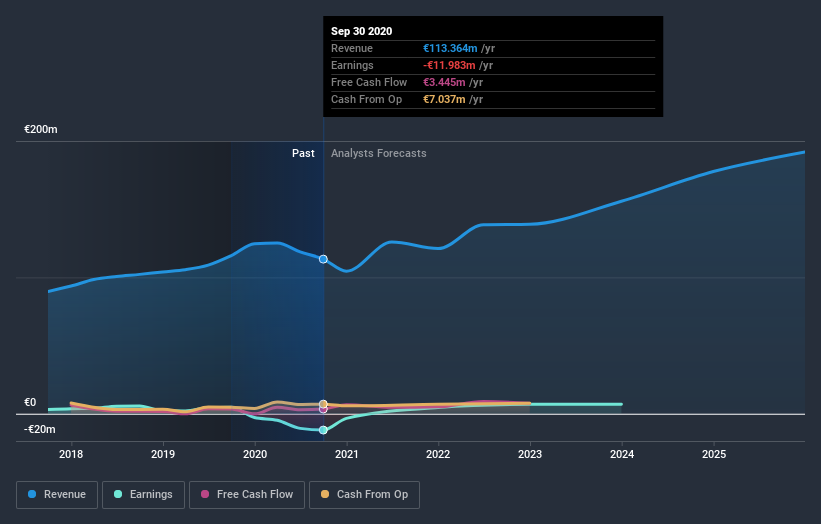This screenshot has height=524, width=821.
Task: Click the 'Free Cash Flow' tooltip row label
Action: pyautogui.click(x=369, y=82)
